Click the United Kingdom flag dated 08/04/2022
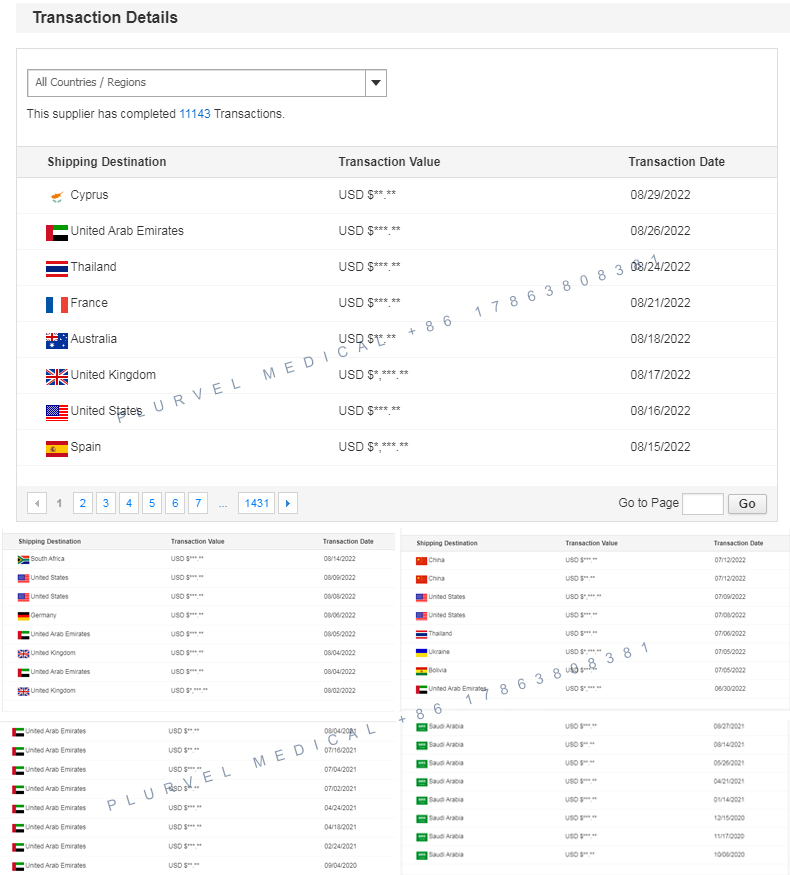Viewport: 790px width, 875px height. coord(23,654)
